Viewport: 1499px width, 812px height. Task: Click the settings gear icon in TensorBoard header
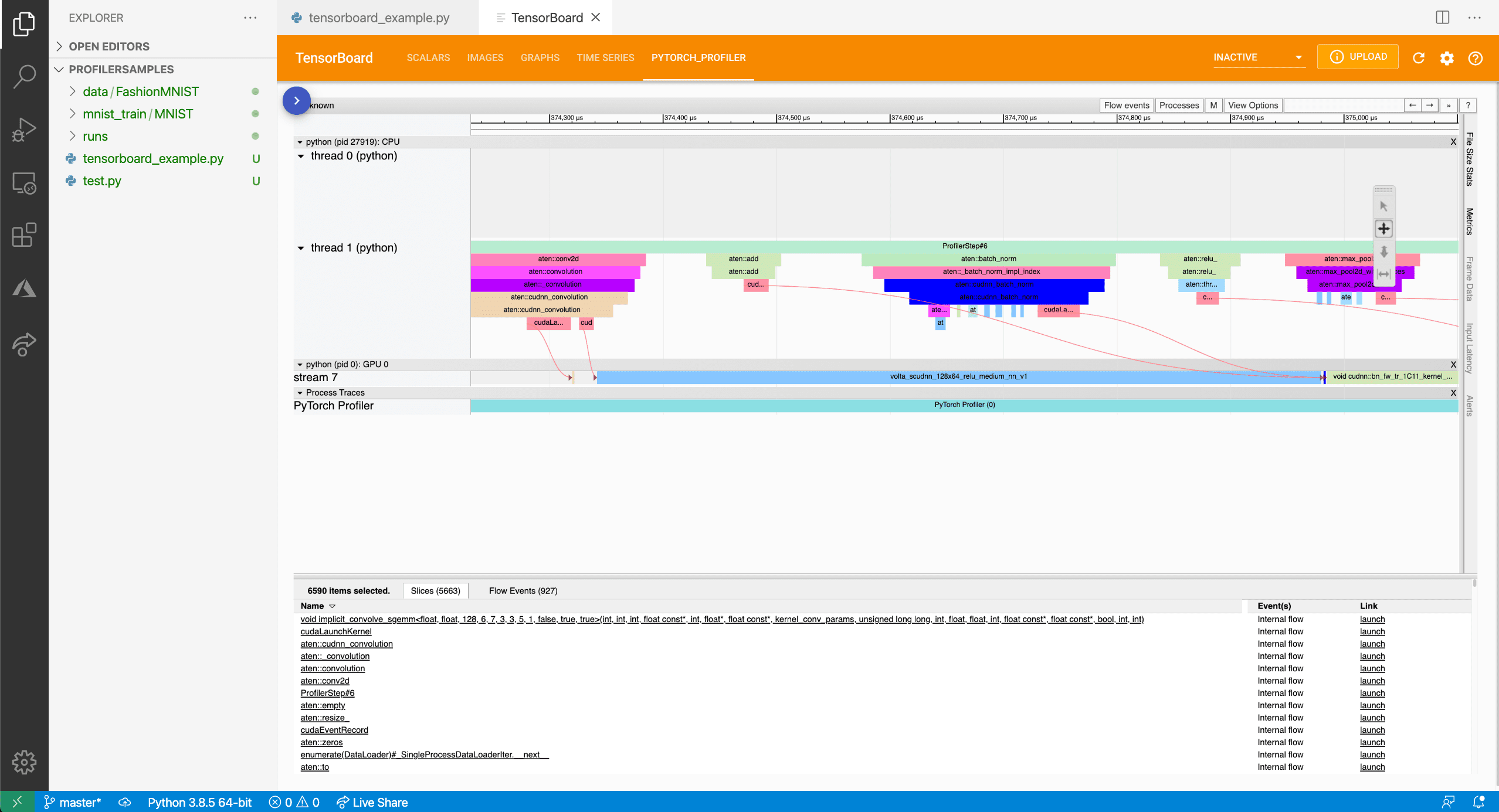pos(1447,57)
